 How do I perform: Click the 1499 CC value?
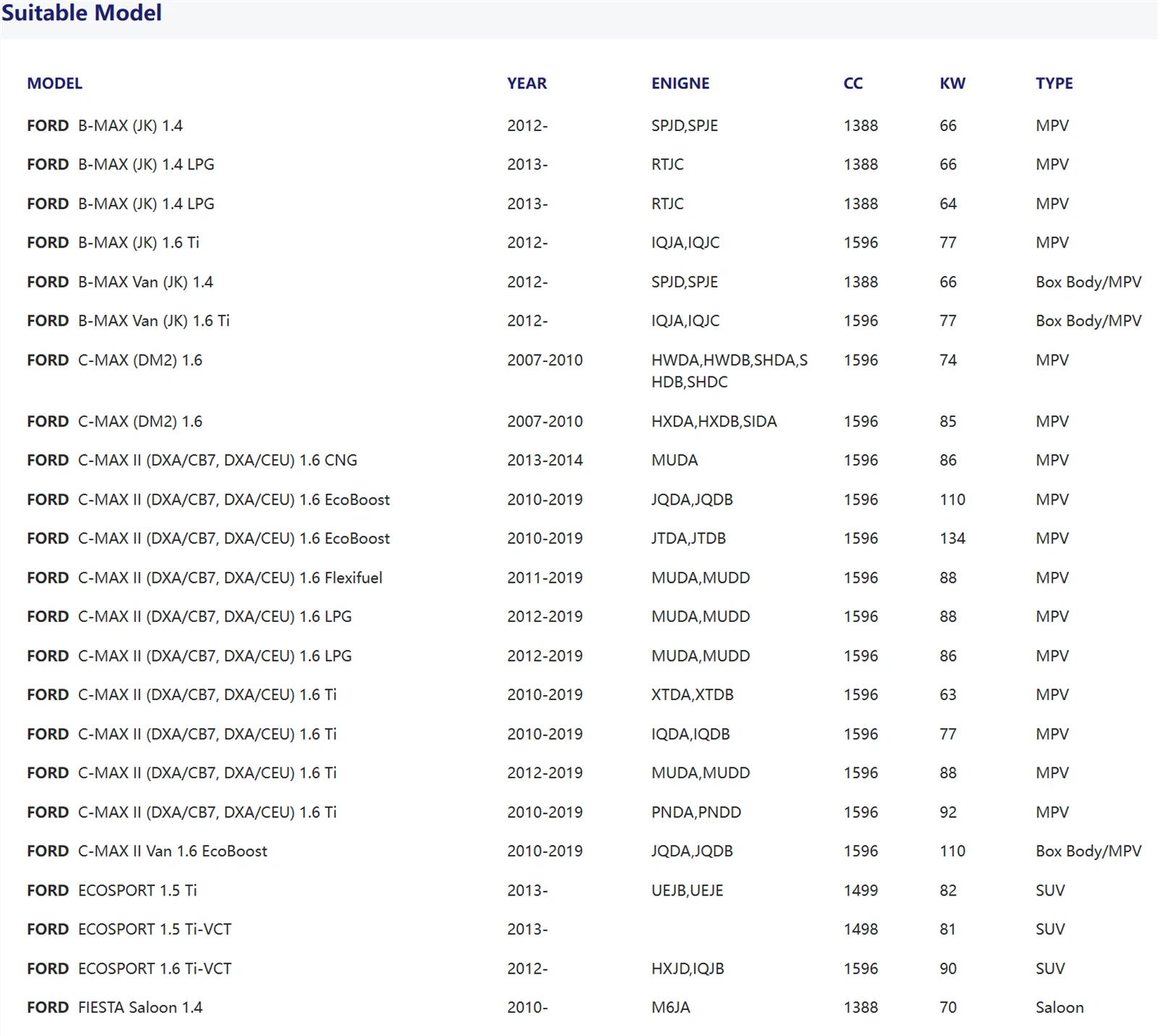click(x=861, y=890)
